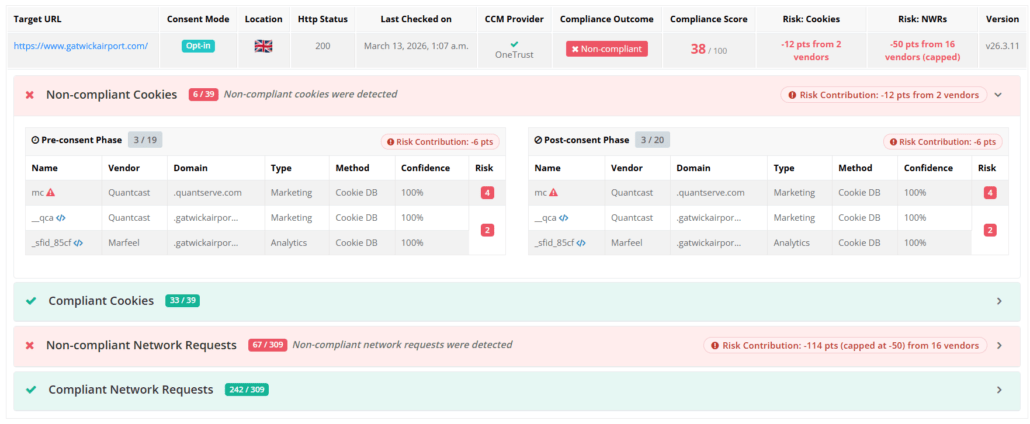This screenshot has width=1030, height=424.
Task: Click green checkmark above OneTrust provider
Action: coord(514,42)
